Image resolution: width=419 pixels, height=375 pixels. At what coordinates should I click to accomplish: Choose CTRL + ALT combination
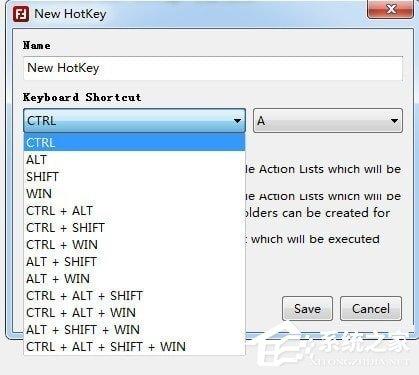point(134,211)
